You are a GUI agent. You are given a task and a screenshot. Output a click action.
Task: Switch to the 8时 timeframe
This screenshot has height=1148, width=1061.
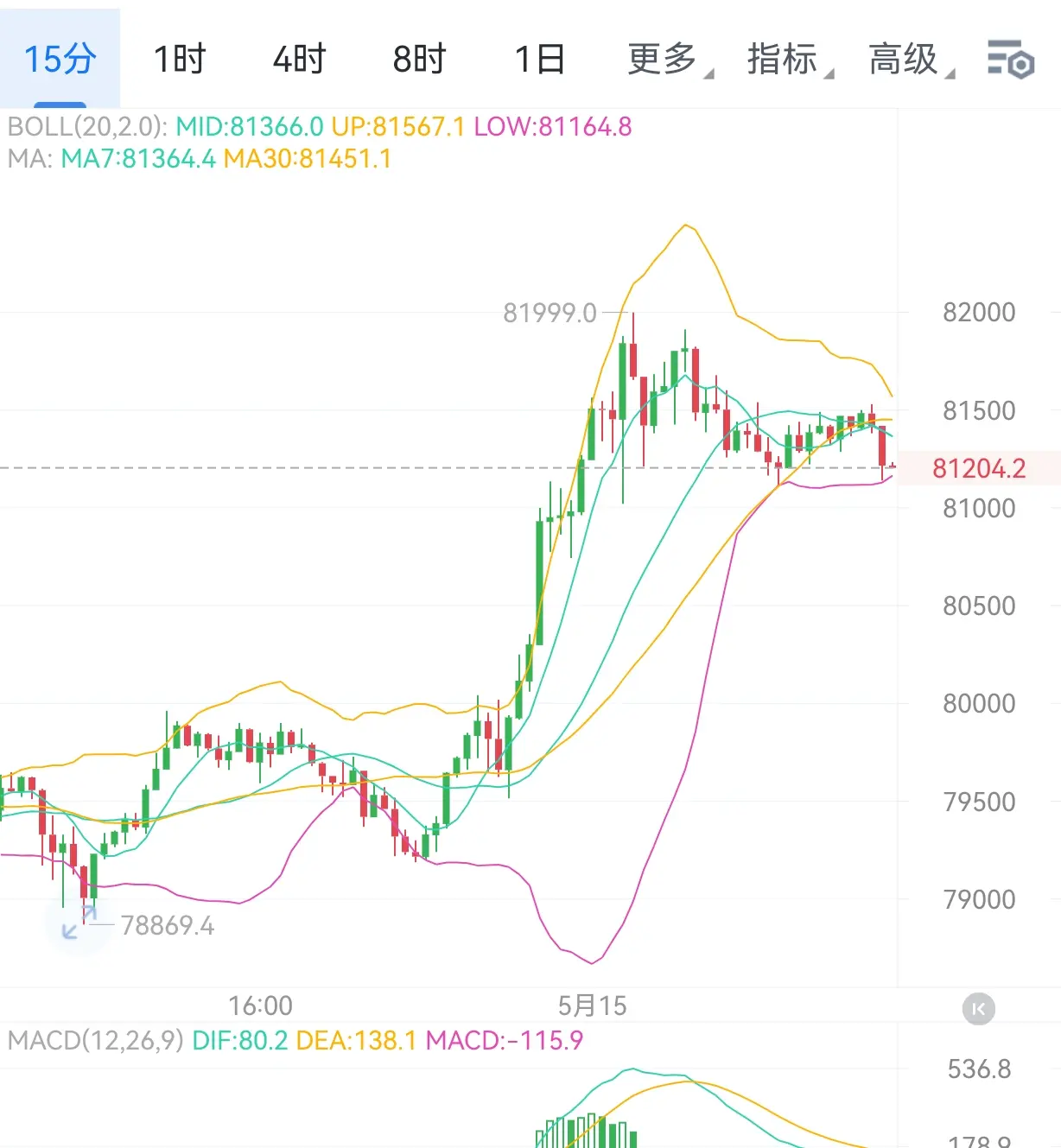pos(419,60)
